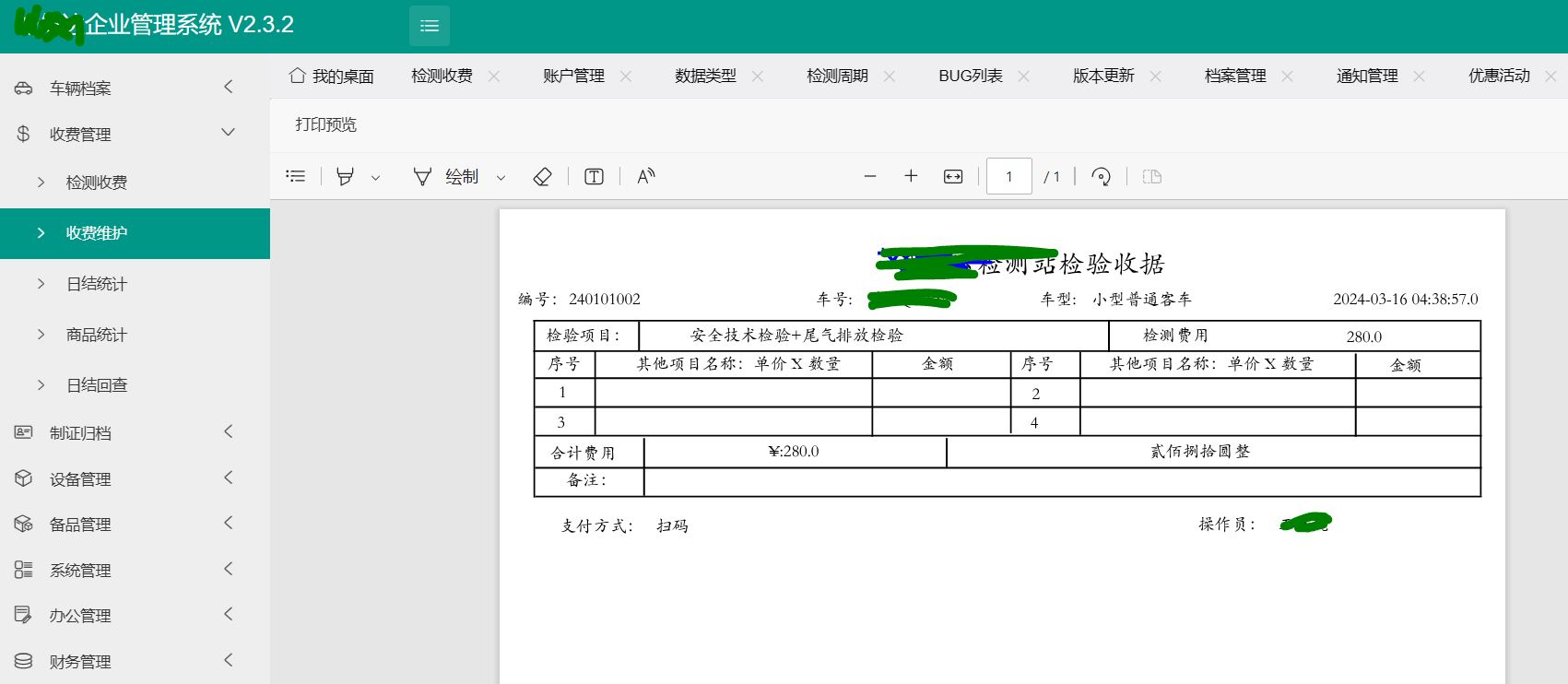Expand the 制证归档 menu chevron

coord(229,431)
